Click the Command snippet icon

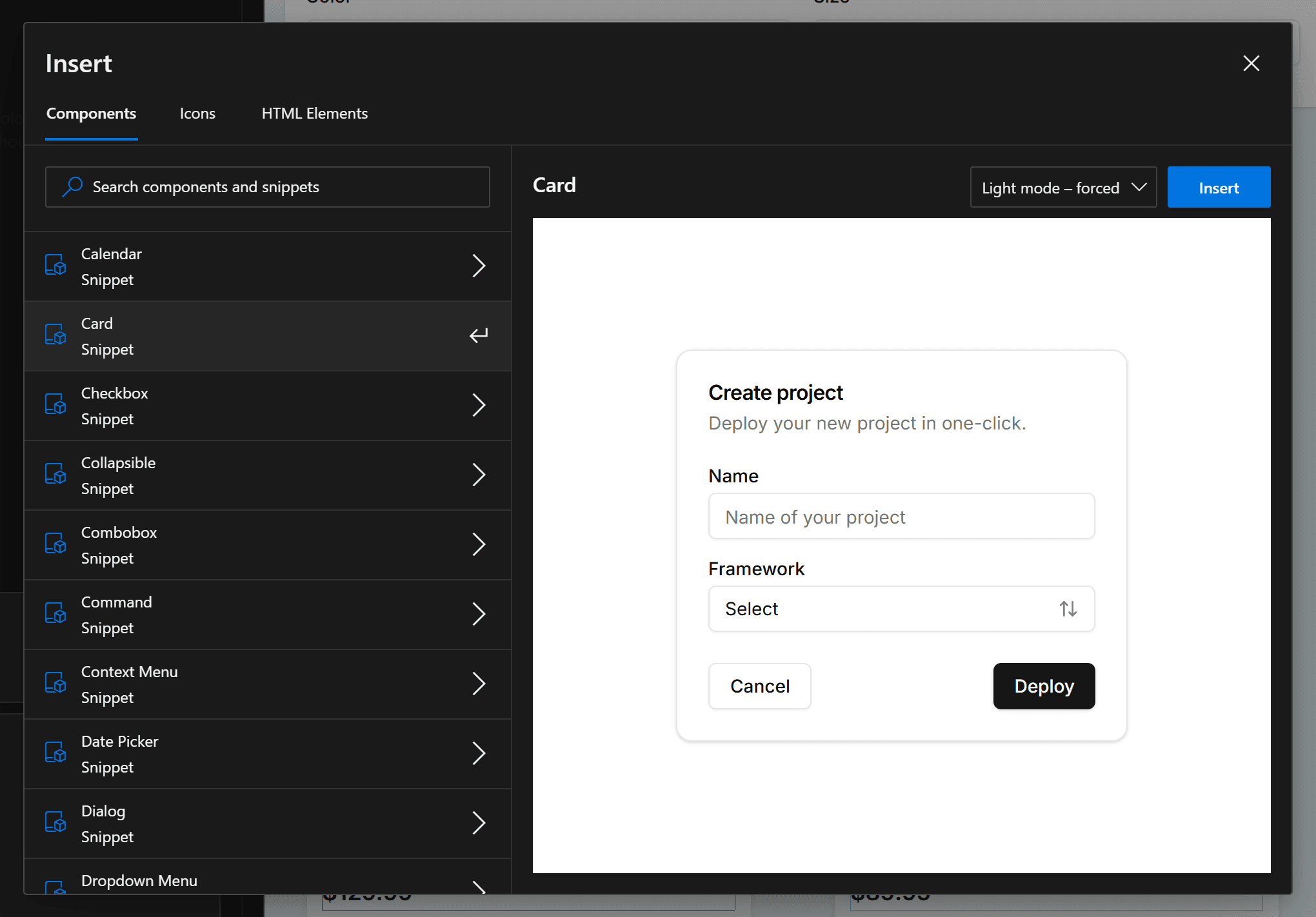pos(55,613)
